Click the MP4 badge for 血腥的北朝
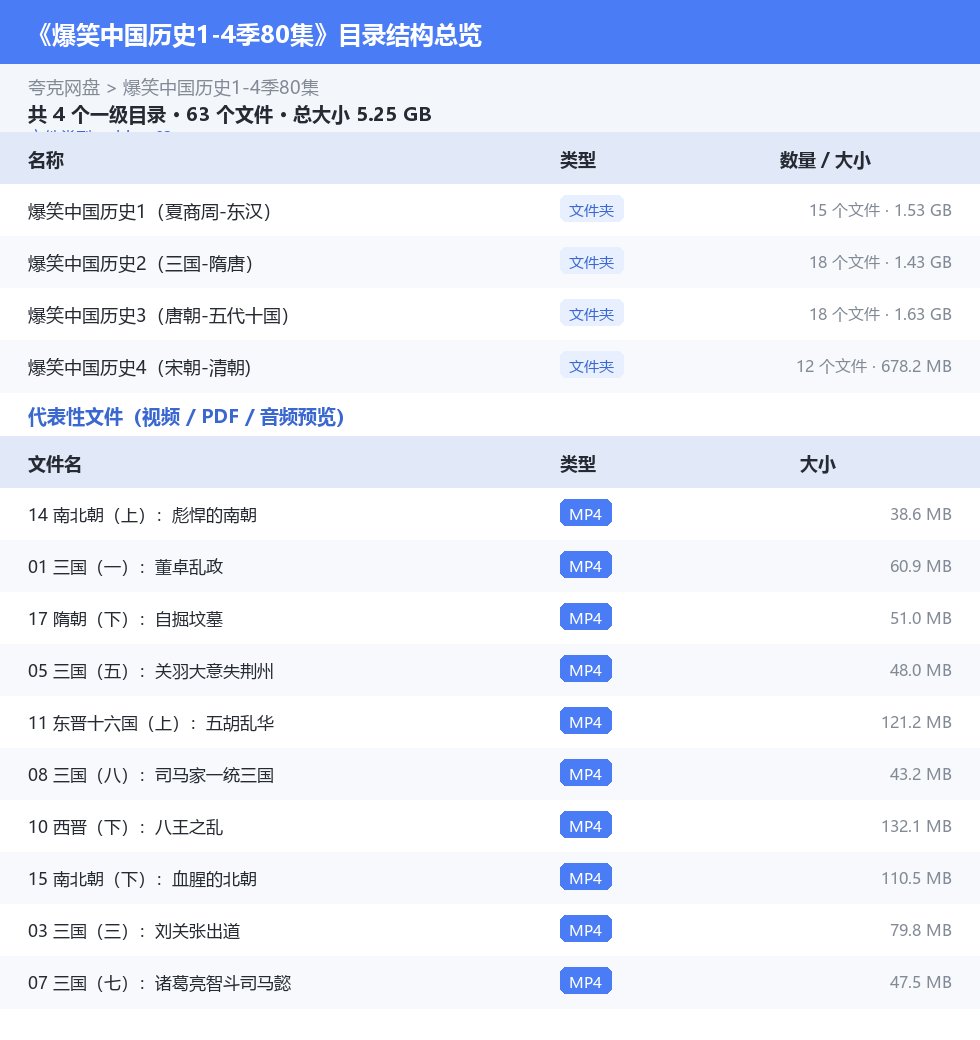Image resolution: width=980 pixels, height=1040 pixels. coord(585,878)
